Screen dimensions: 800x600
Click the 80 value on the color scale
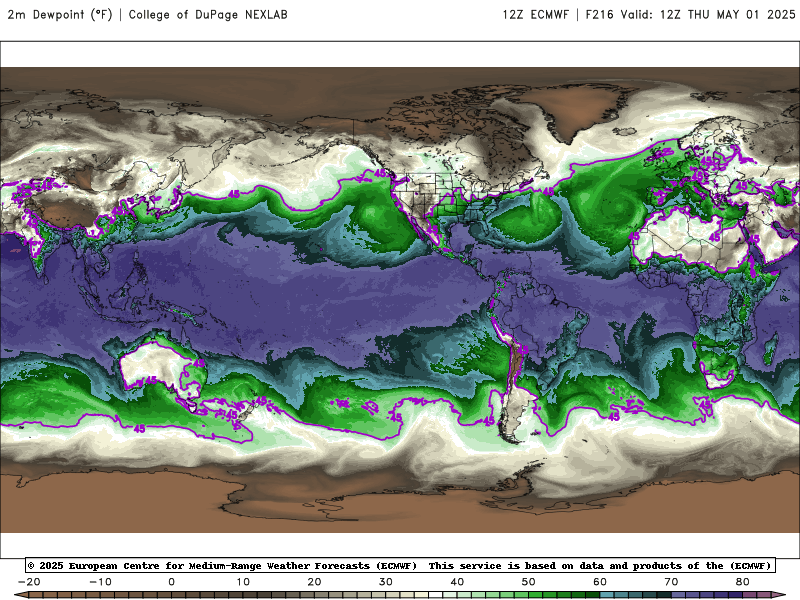(743, 582)
